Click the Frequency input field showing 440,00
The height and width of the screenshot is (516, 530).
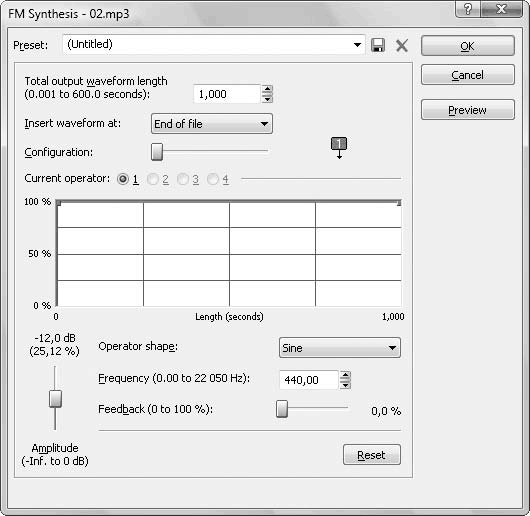(309, 380)
